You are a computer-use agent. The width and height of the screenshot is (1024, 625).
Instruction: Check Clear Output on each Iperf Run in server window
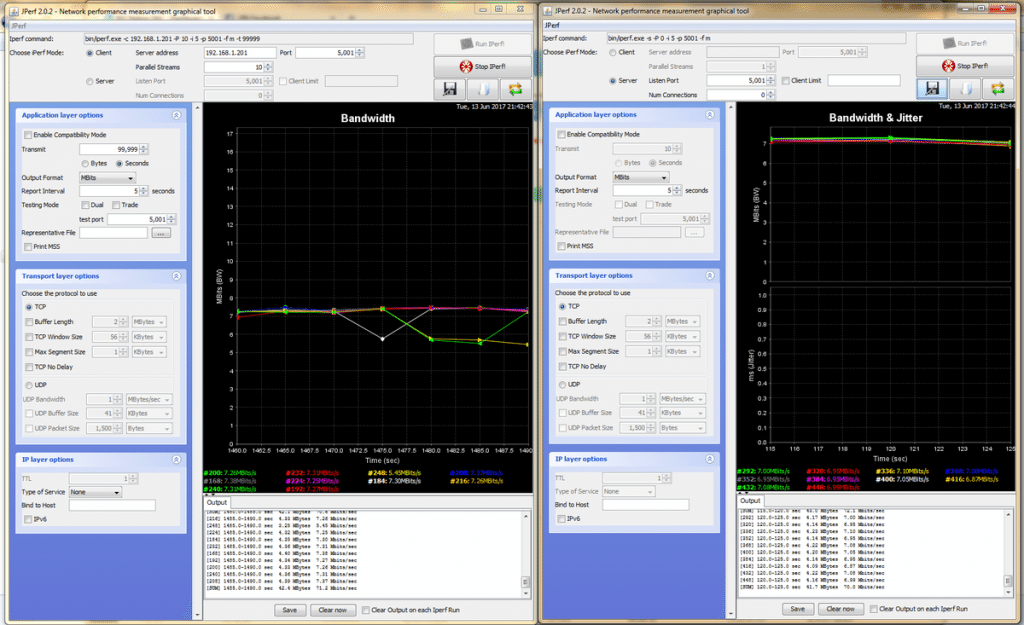coord(872,608)
